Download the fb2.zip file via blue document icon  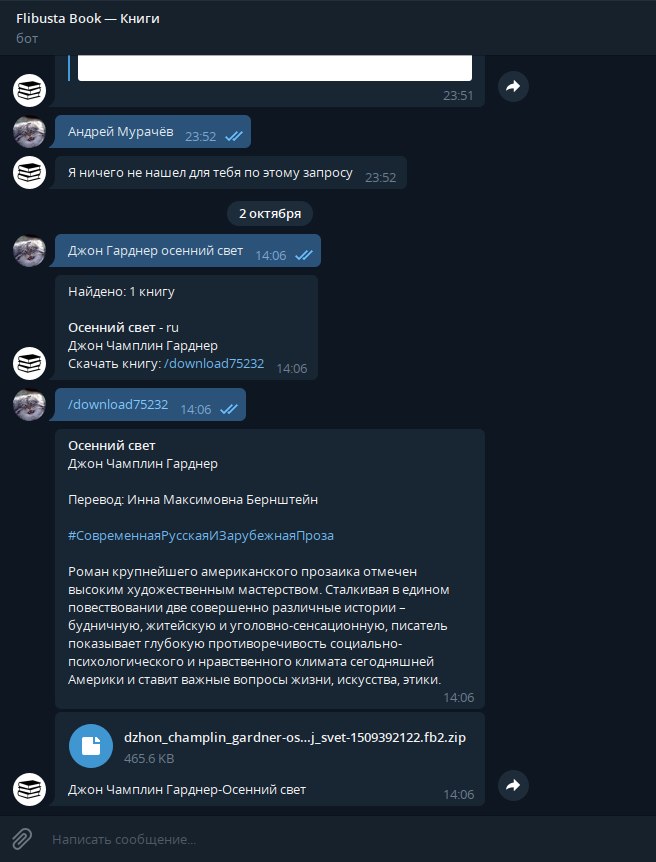point(91,745)
